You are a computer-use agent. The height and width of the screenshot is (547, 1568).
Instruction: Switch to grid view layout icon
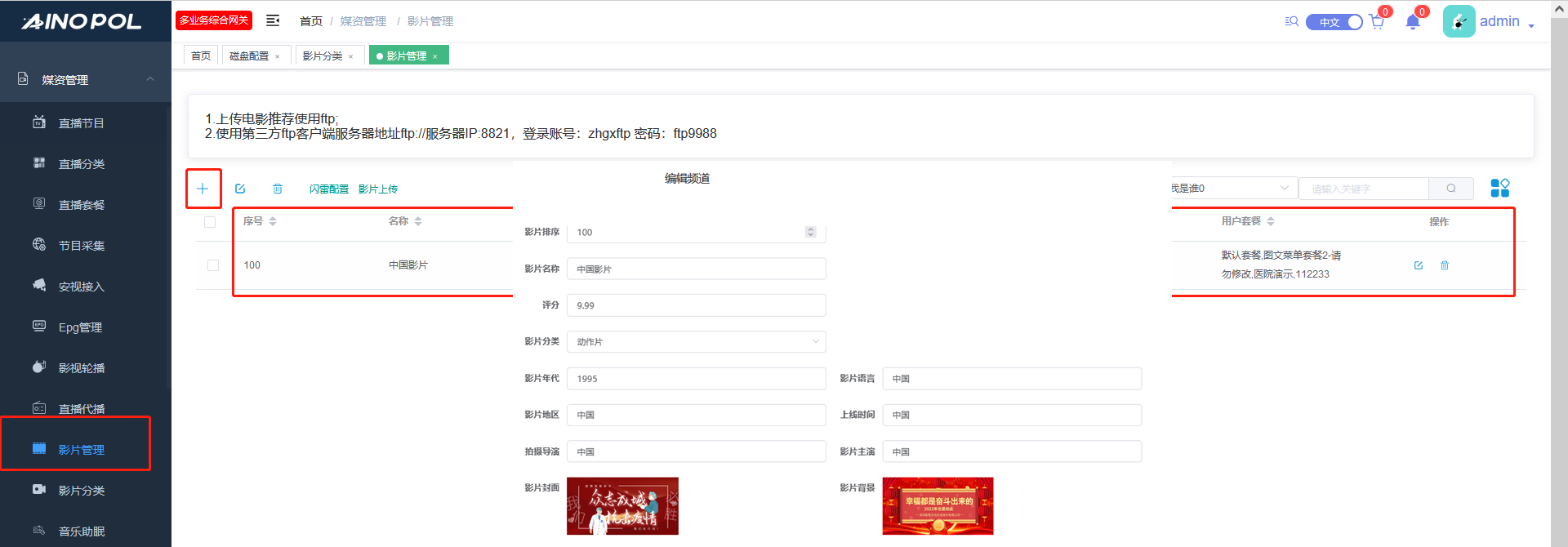point(1499,189)
